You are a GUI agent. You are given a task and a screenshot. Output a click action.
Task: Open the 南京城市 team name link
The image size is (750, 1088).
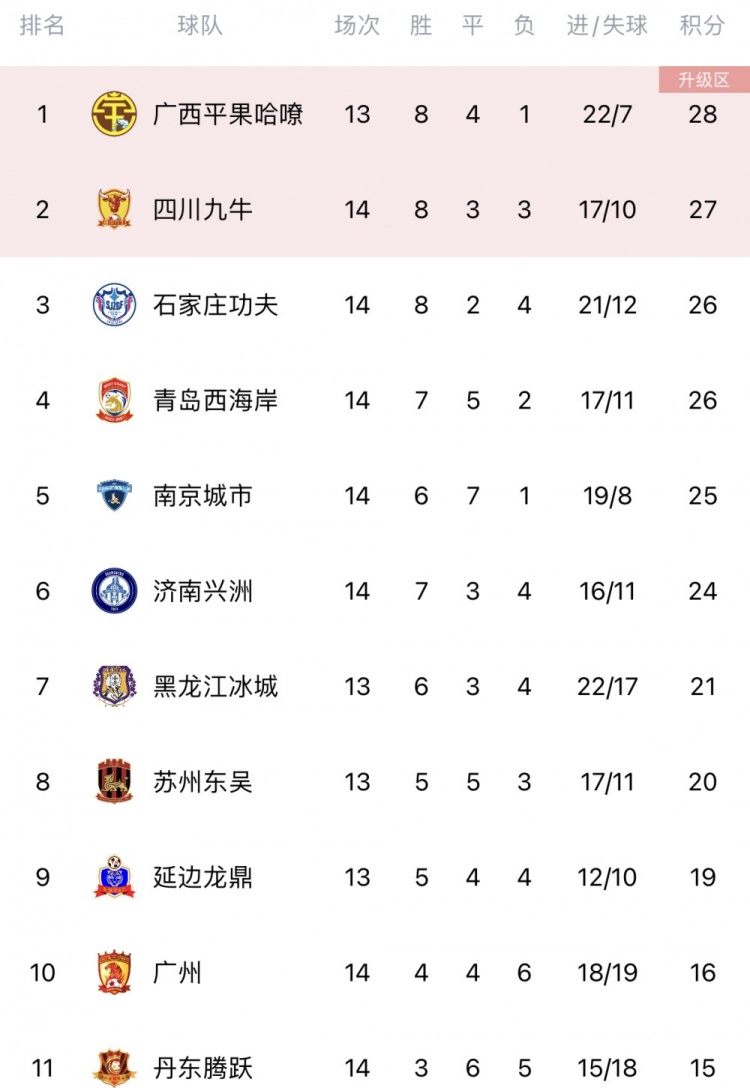click(203, 495)
